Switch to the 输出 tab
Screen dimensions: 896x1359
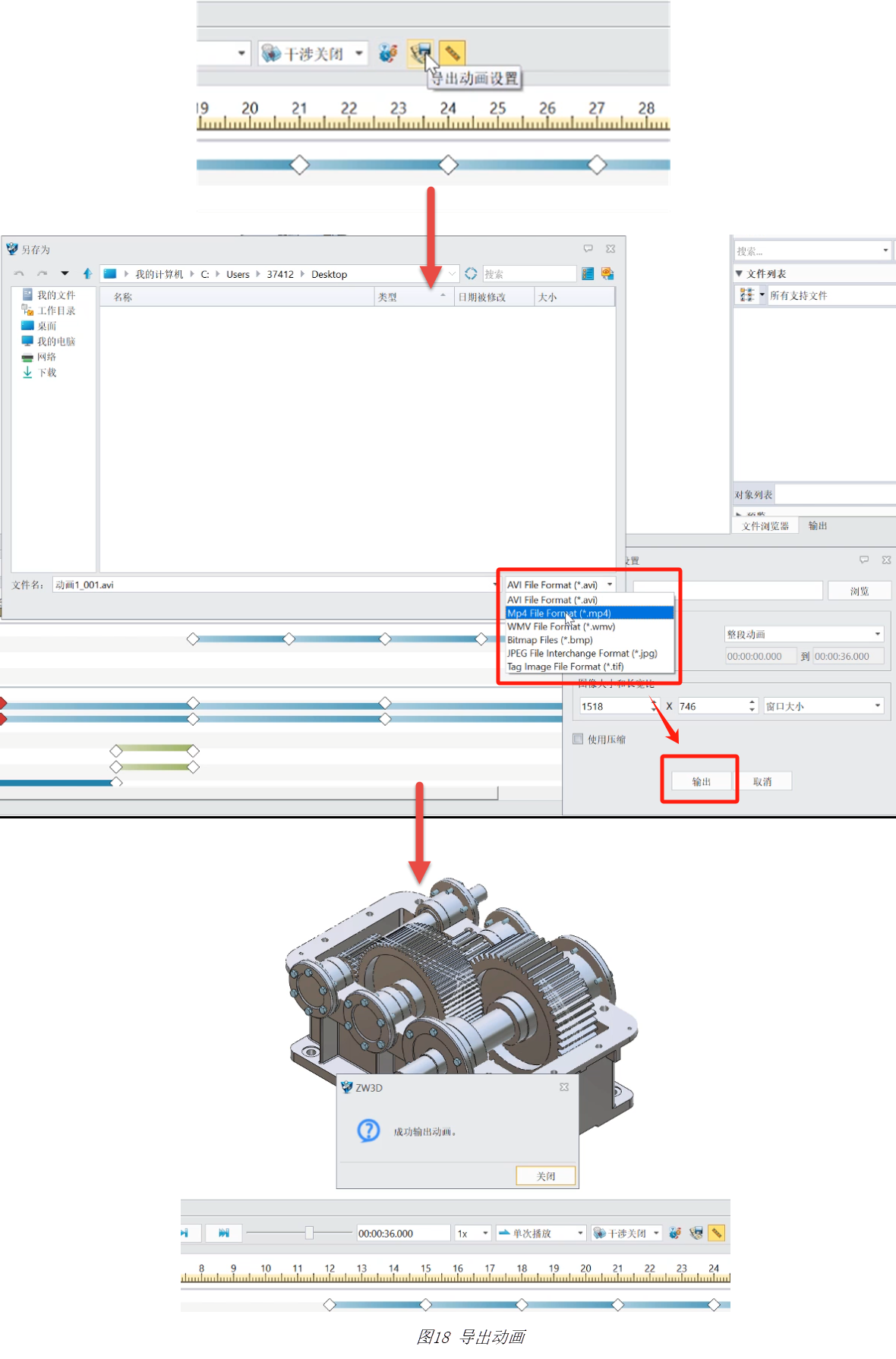coord(818,526)
